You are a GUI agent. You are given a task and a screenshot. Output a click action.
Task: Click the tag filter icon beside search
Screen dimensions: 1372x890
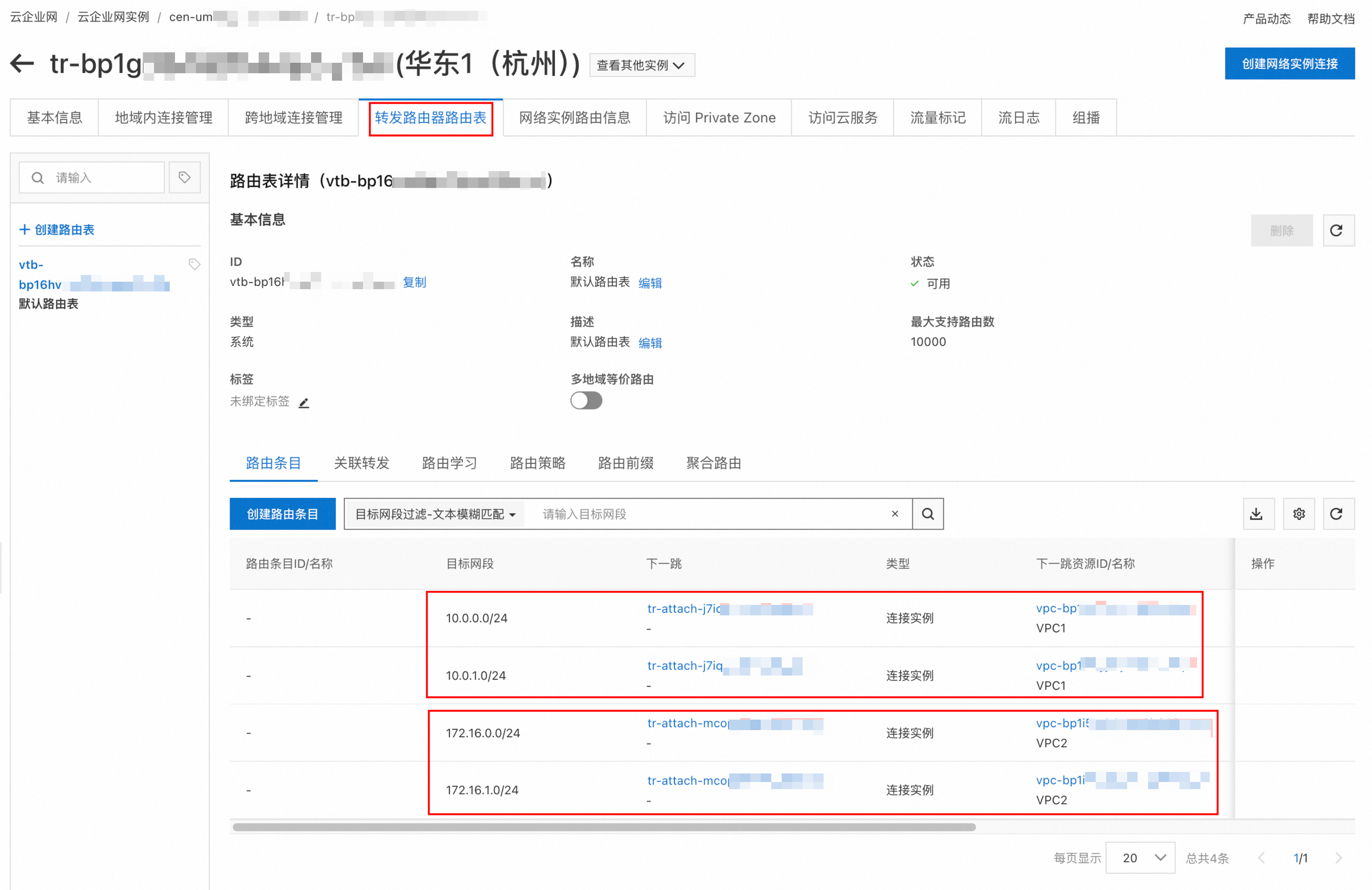point(184,177)
